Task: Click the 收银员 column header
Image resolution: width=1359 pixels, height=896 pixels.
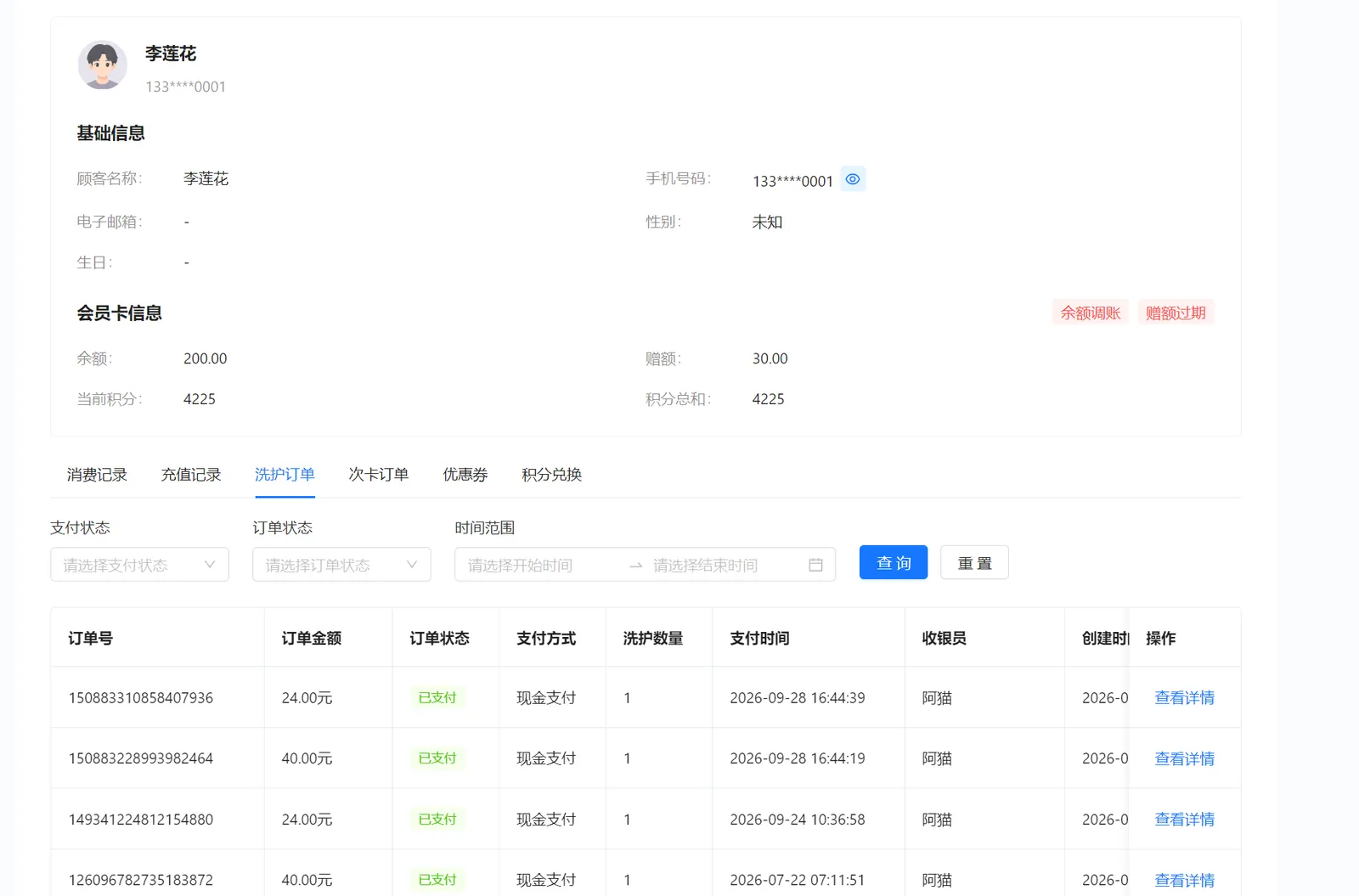Action: (945, 639)
